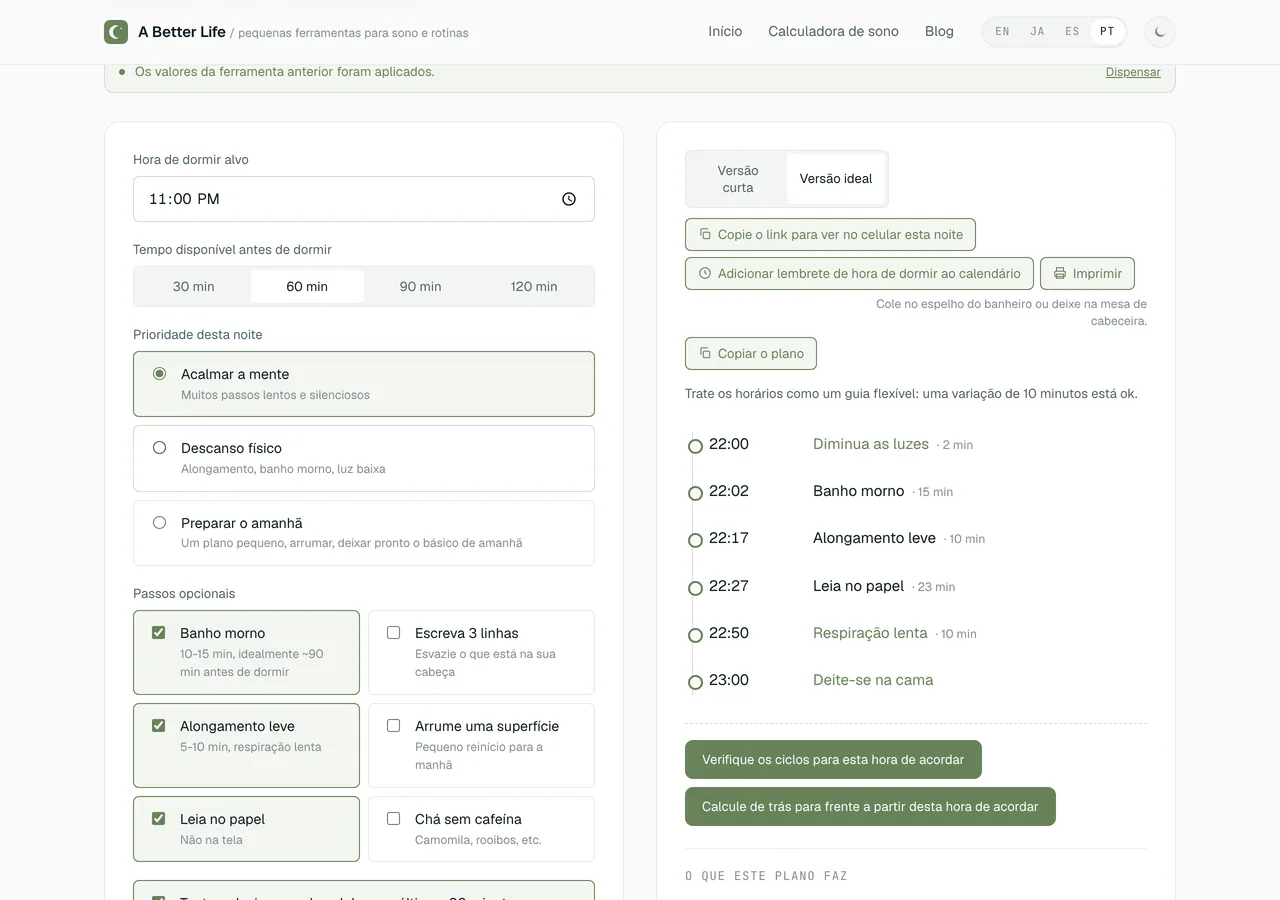Switch to Versão curta

(x=738, y=179)
